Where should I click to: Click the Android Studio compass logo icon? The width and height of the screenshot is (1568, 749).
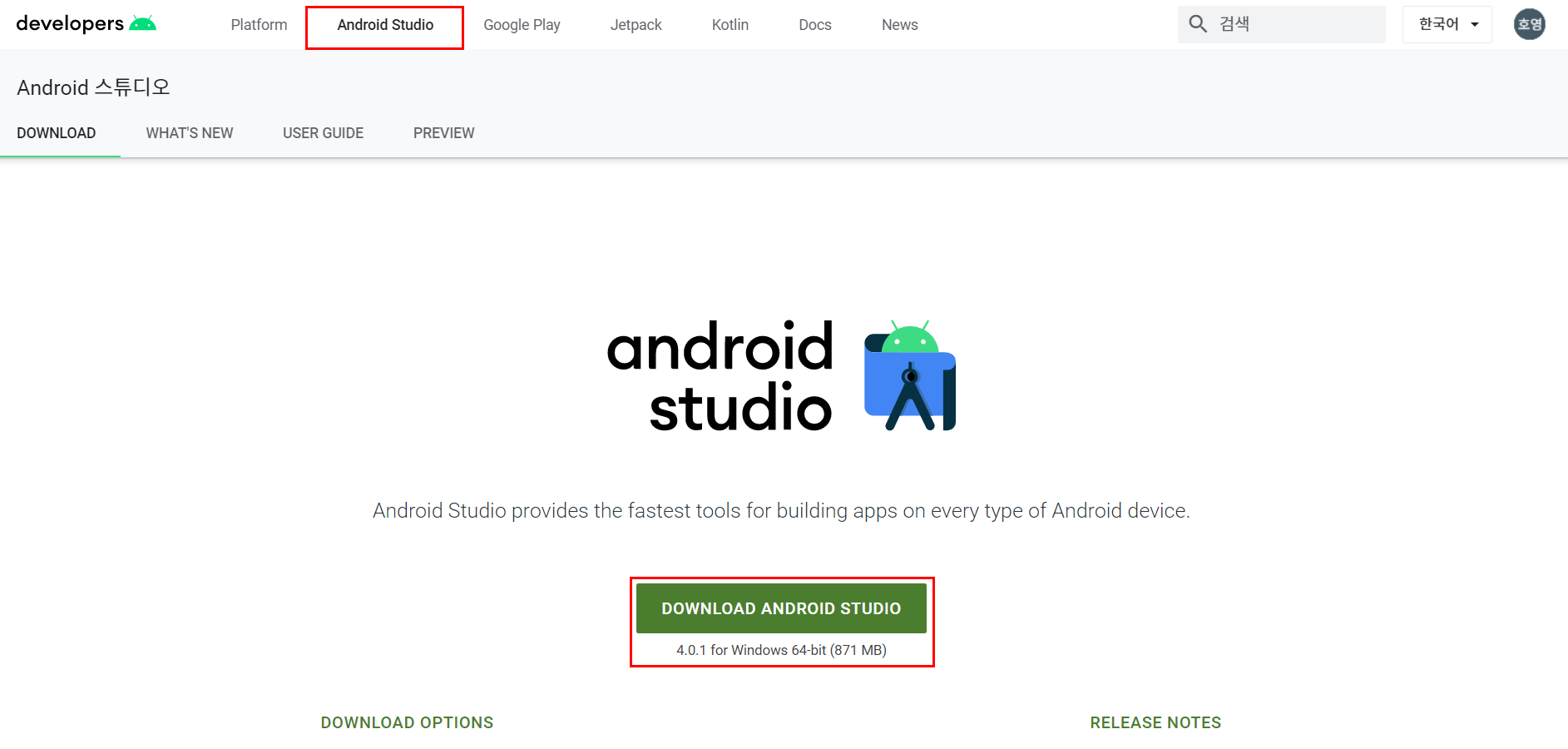click(x=910, y=376)
